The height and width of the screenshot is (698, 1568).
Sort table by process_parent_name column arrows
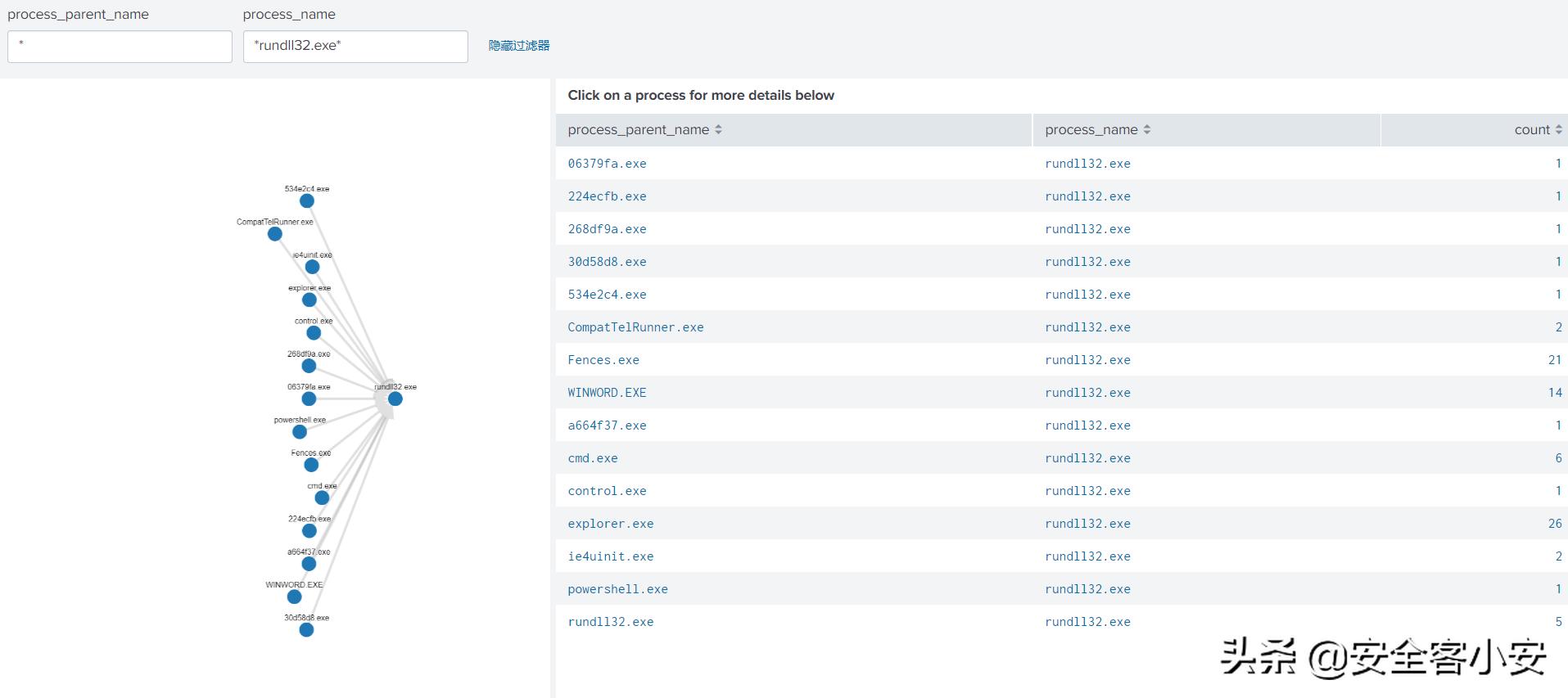(x=718, y=129)
